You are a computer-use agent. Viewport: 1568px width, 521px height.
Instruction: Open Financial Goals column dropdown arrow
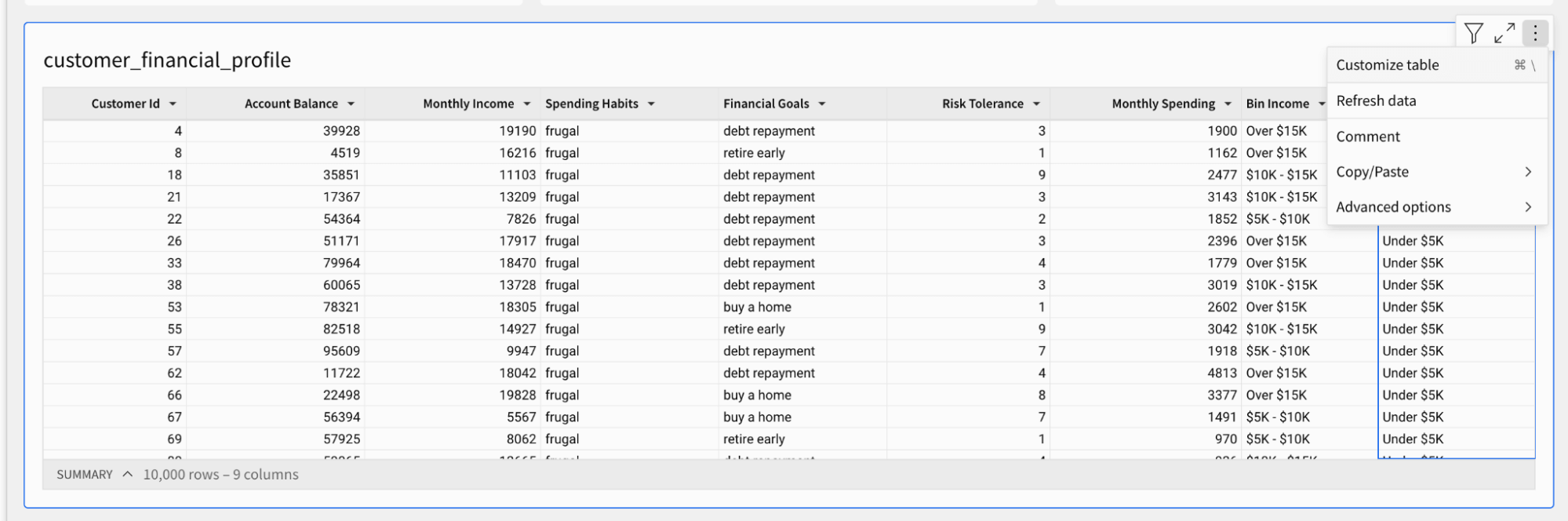(x=822, y=104)
